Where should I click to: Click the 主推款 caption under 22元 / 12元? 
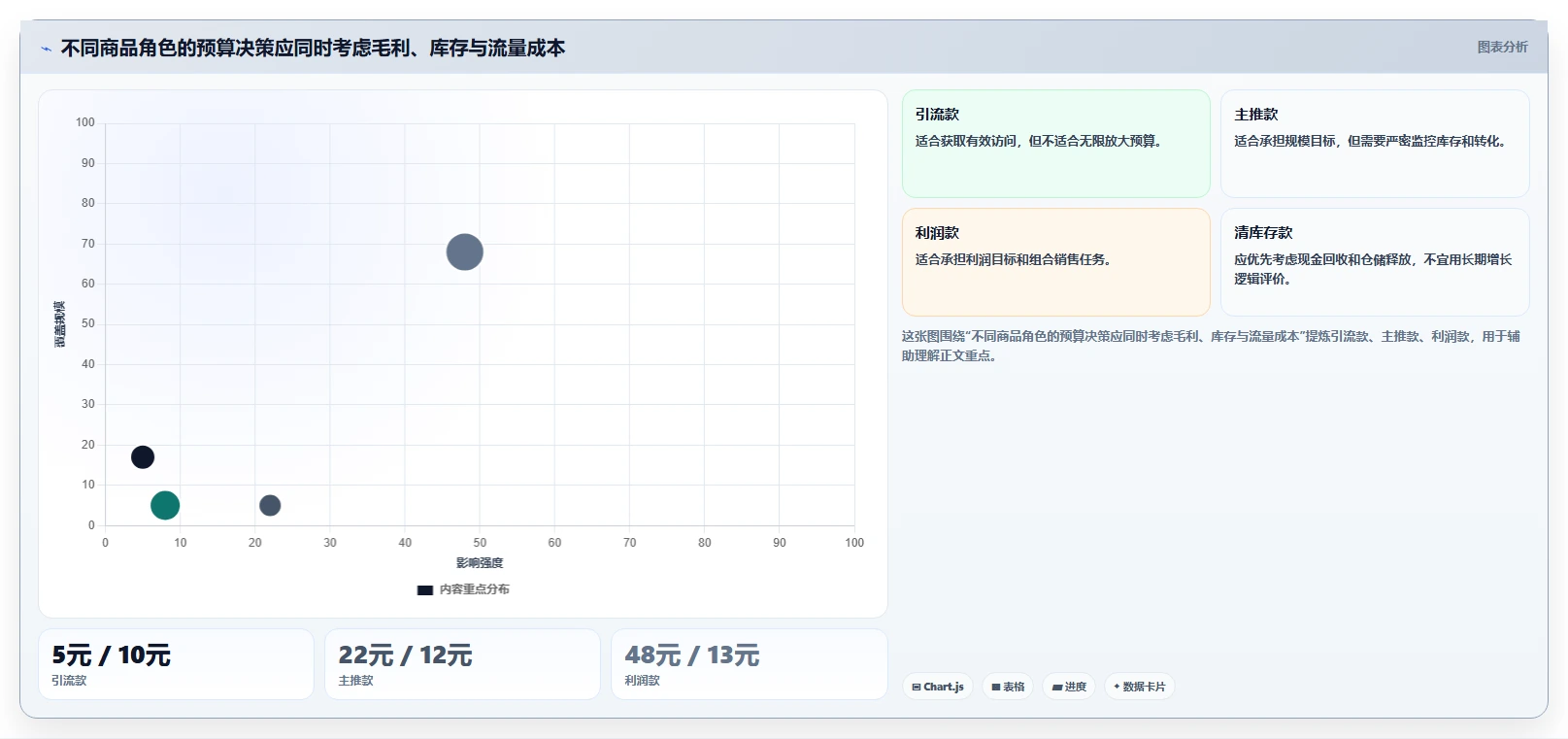click(x=355, y=681)
